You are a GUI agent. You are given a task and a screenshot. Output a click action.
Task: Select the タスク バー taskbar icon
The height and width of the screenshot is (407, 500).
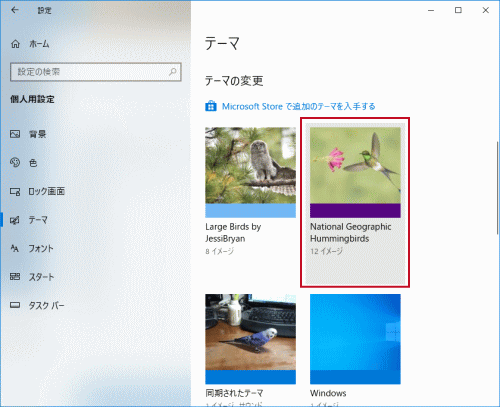pos(15,305)
